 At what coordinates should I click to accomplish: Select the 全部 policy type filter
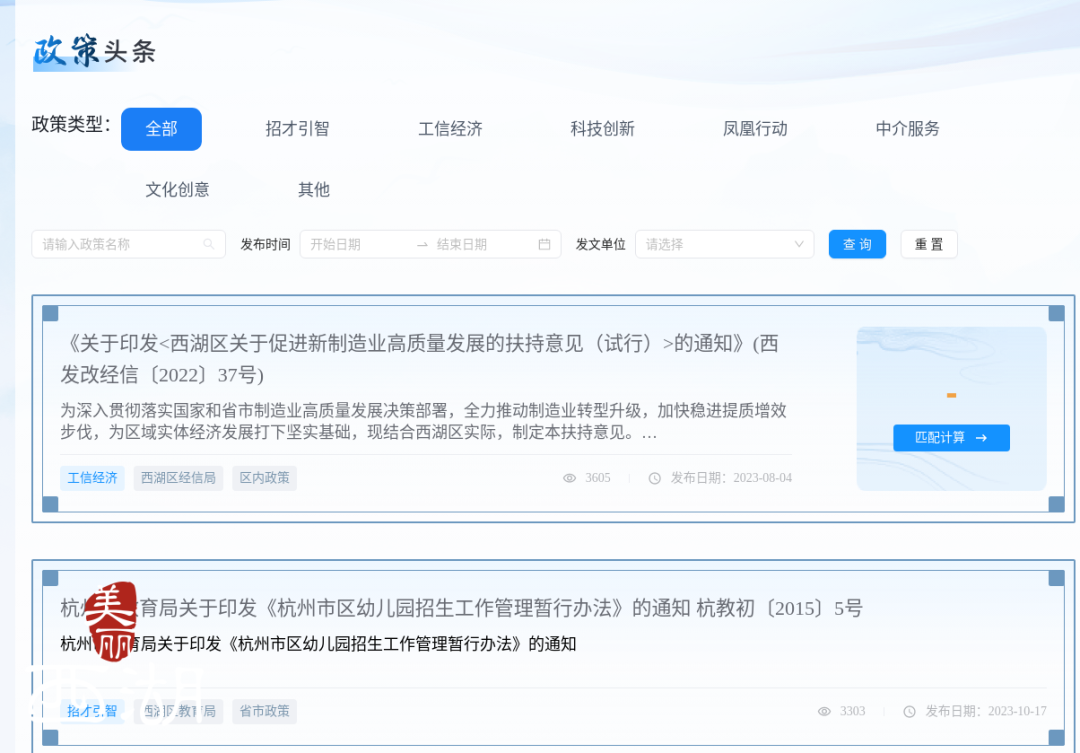coord(161,129)
